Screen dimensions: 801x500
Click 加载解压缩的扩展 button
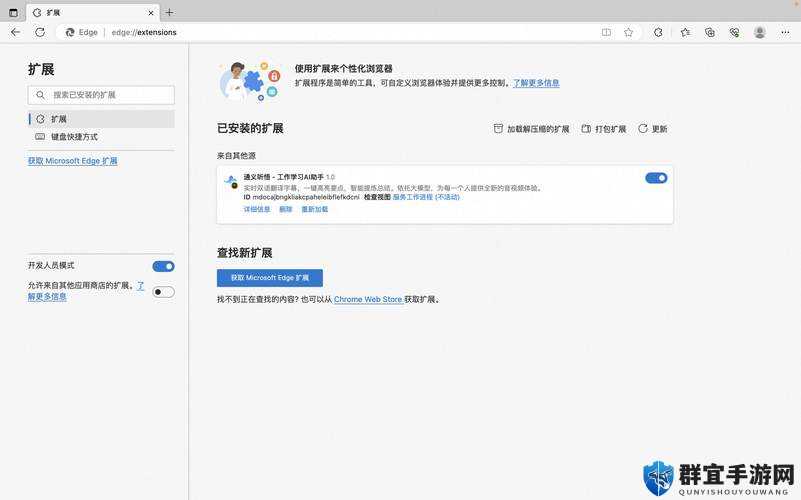pyautogui.click(x=531, y=129)
